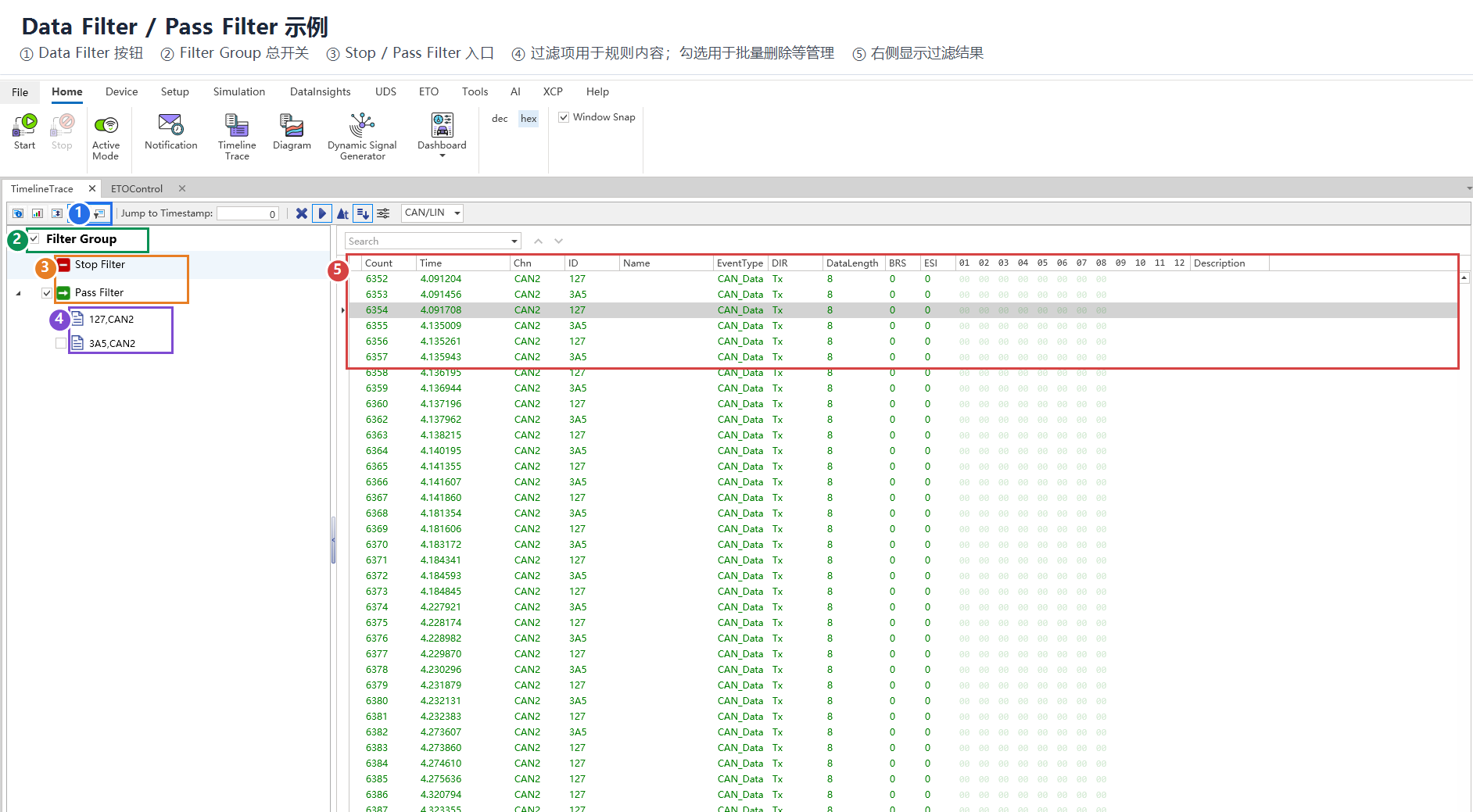Toggle the Filter Group checkbox
This screenshot has width=1473, height=812.
34,239
